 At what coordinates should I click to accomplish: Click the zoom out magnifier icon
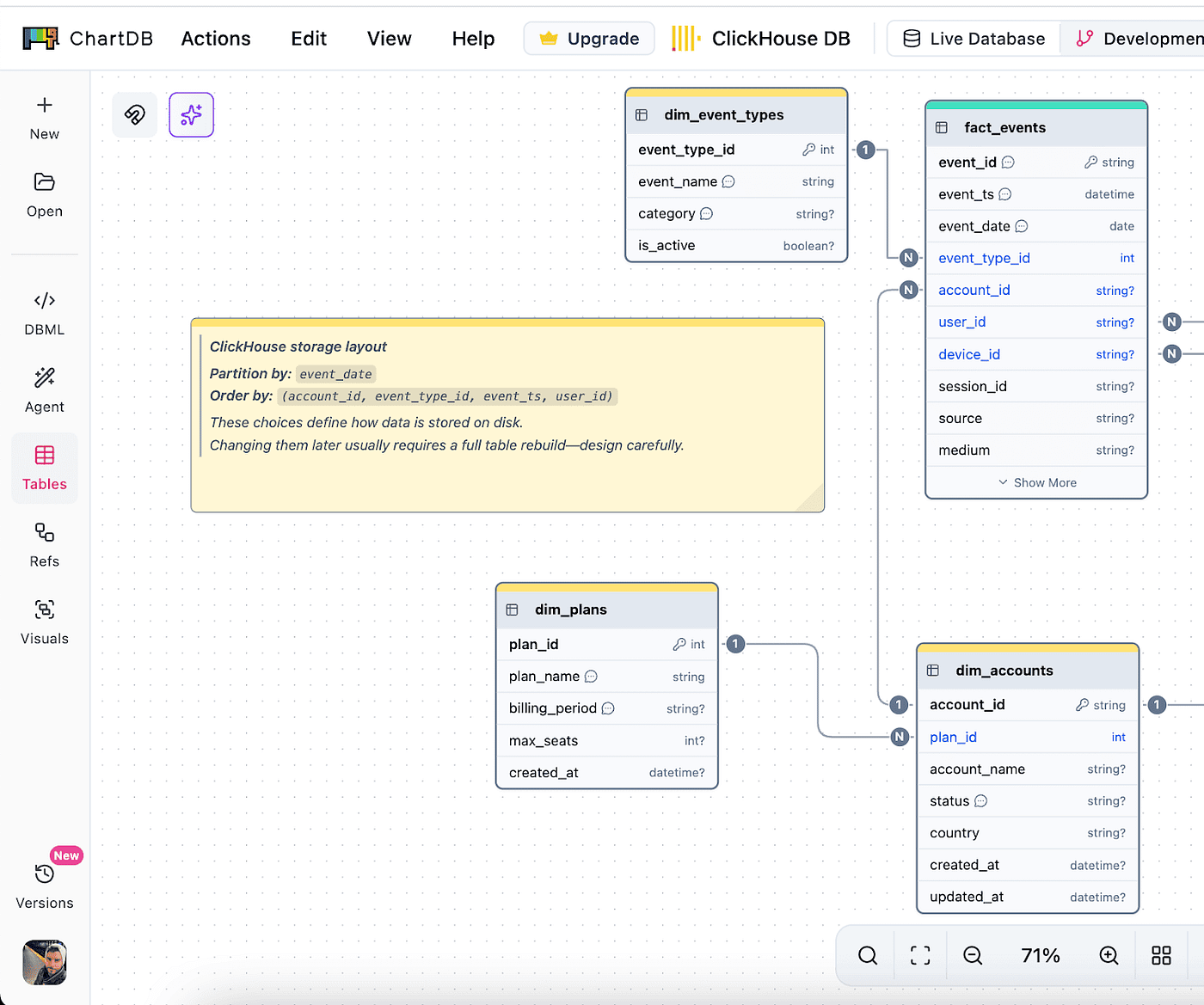click(x=973, y=955)
